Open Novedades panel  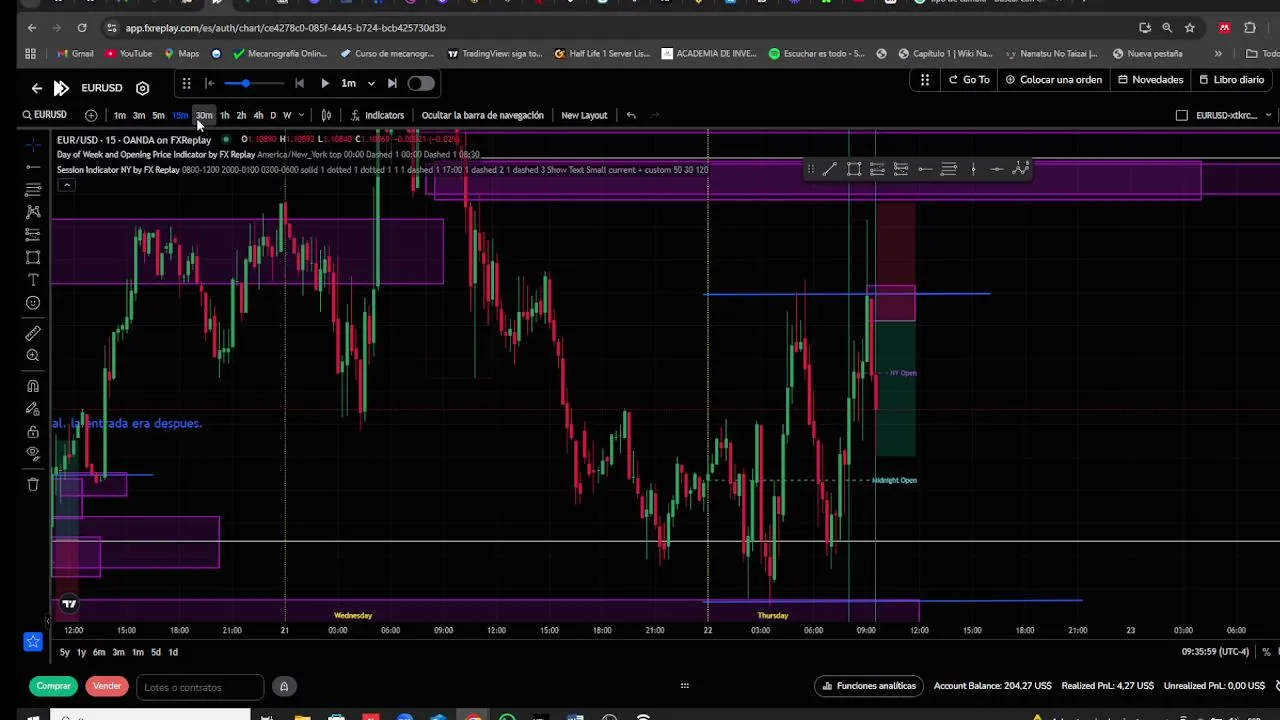1150,80
